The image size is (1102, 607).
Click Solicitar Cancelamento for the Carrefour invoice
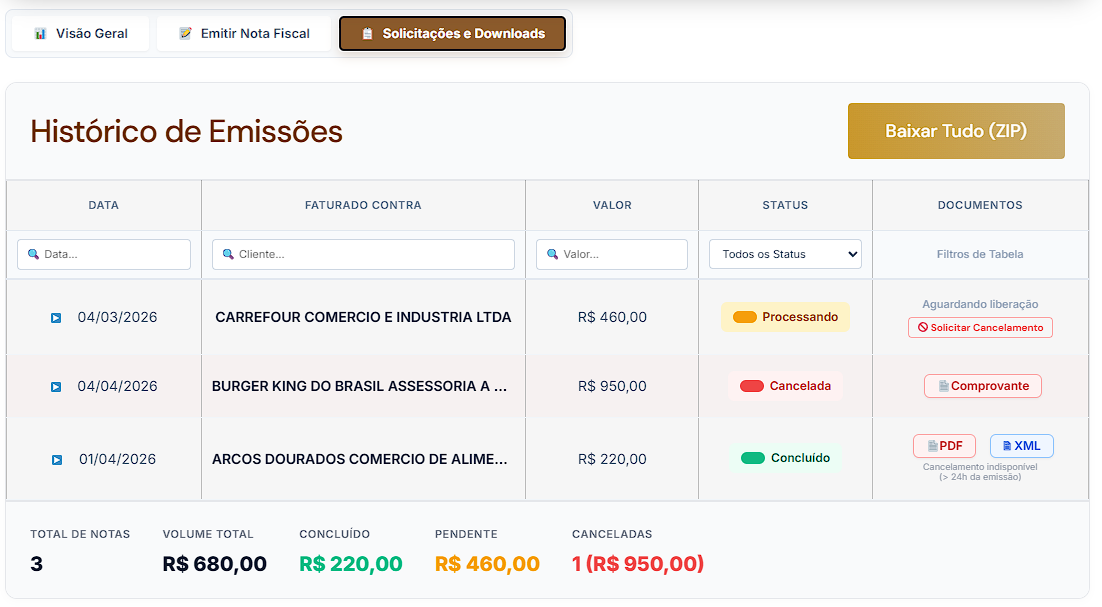pos(980,328)
